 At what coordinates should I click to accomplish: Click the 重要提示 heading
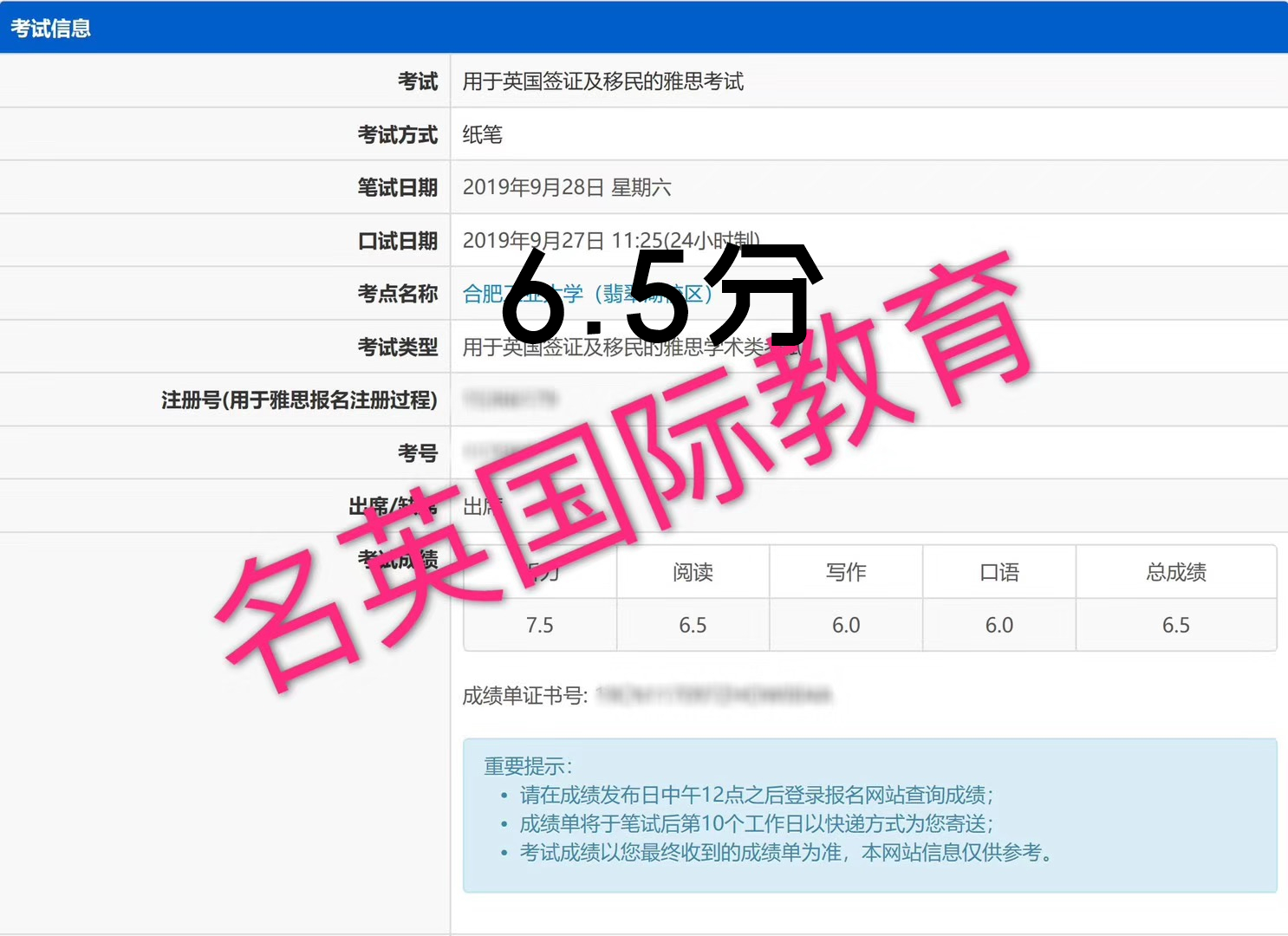click(x=528, y=766)
